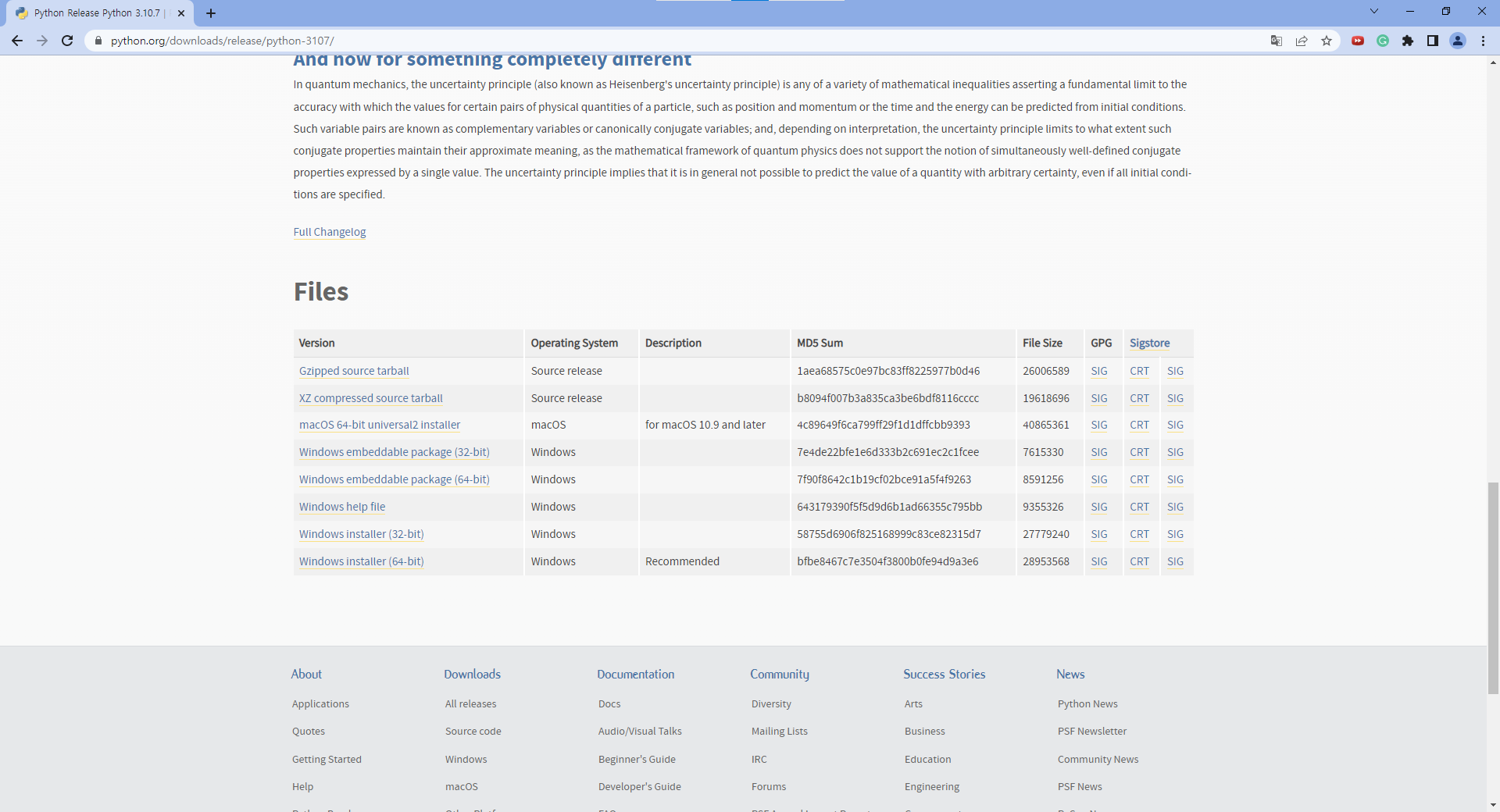This screenshot has width=1500, height=812.
Task: Go back to the previous page
Action: tap(17, 41)
